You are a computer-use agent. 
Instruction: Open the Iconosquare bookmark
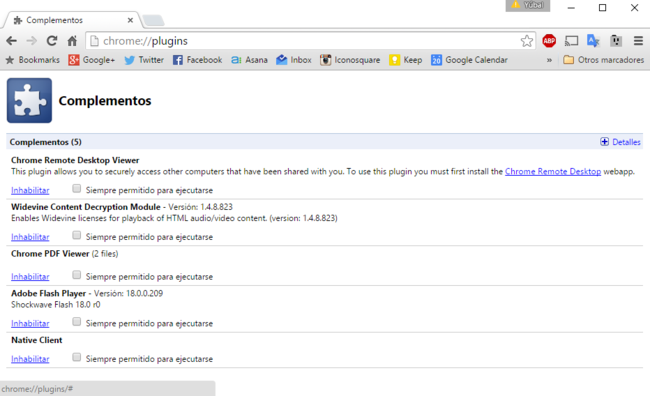tap(350, 60)
